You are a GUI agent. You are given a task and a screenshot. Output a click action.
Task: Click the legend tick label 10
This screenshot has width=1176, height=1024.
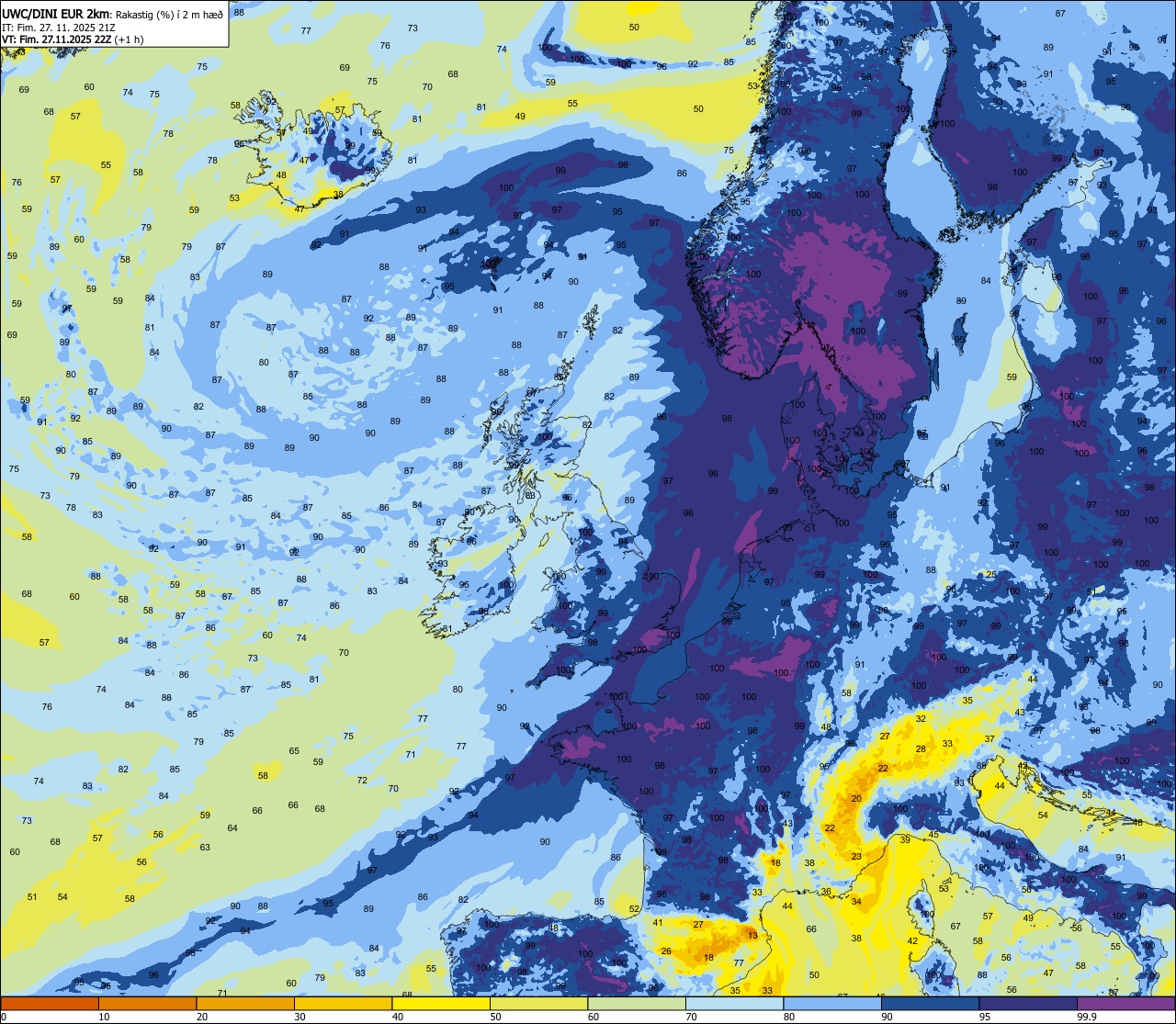point(105,1017)
